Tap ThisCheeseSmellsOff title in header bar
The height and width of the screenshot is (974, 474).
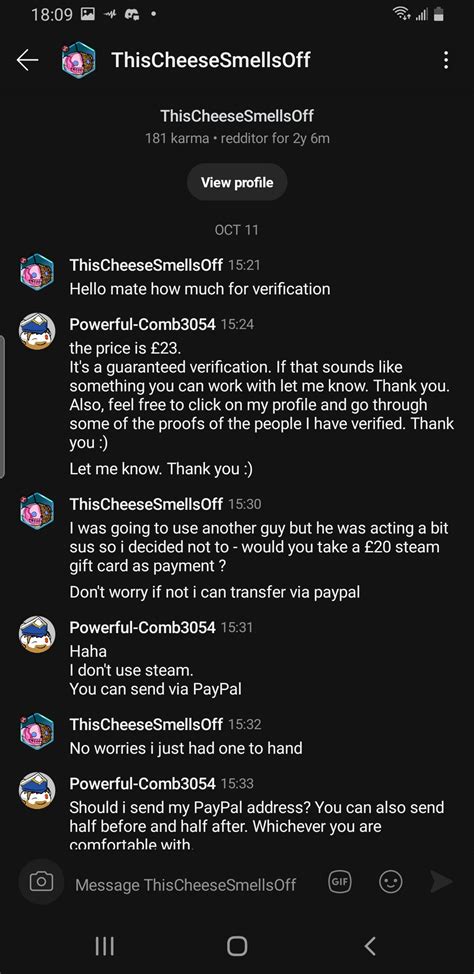pyautogui.click(x=211, y=60)
